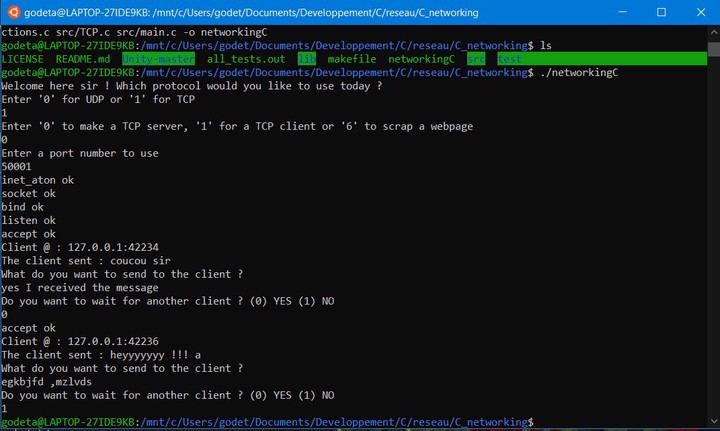The width and height of the screenshot is (720, 431).
Task: Click the scrollbar up arrow
Action: 714,32
